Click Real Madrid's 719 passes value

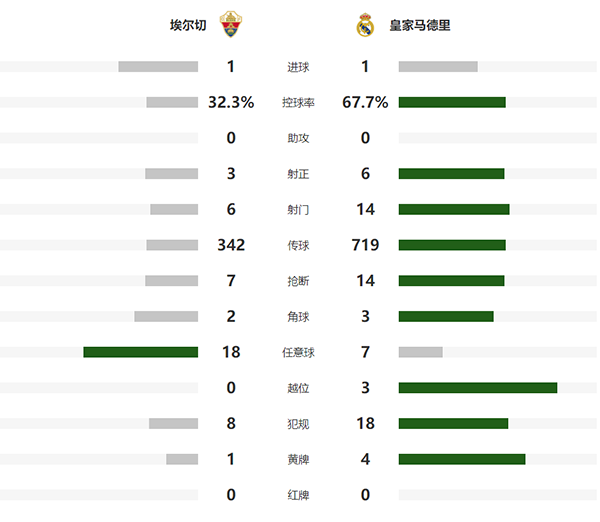[365, 245]
